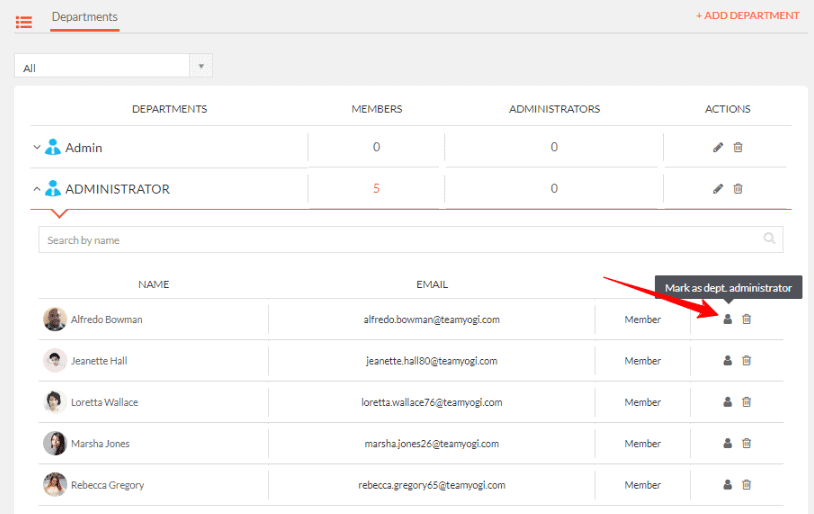
Task: Mark Jeanette Hall as dept. administrator
Action: click(x=728, y=360)
